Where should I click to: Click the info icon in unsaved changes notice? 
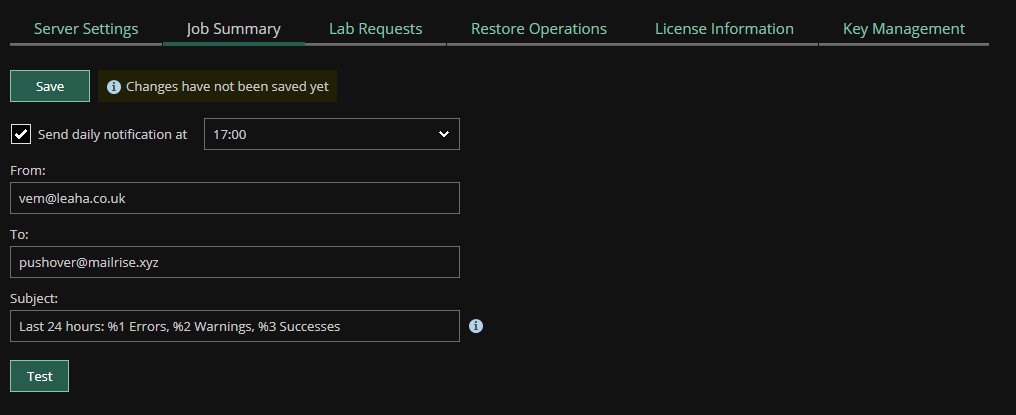click(x=113, y=87)
